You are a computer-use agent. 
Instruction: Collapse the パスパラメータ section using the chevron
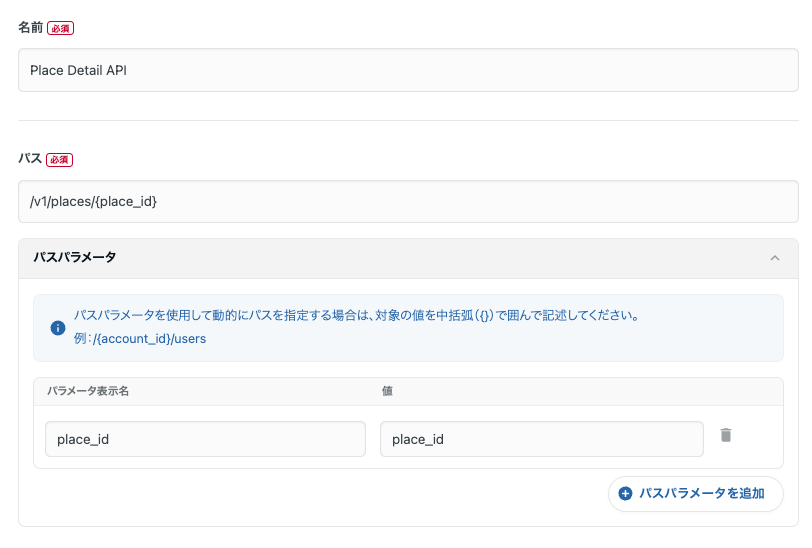(x=774, y=258)
